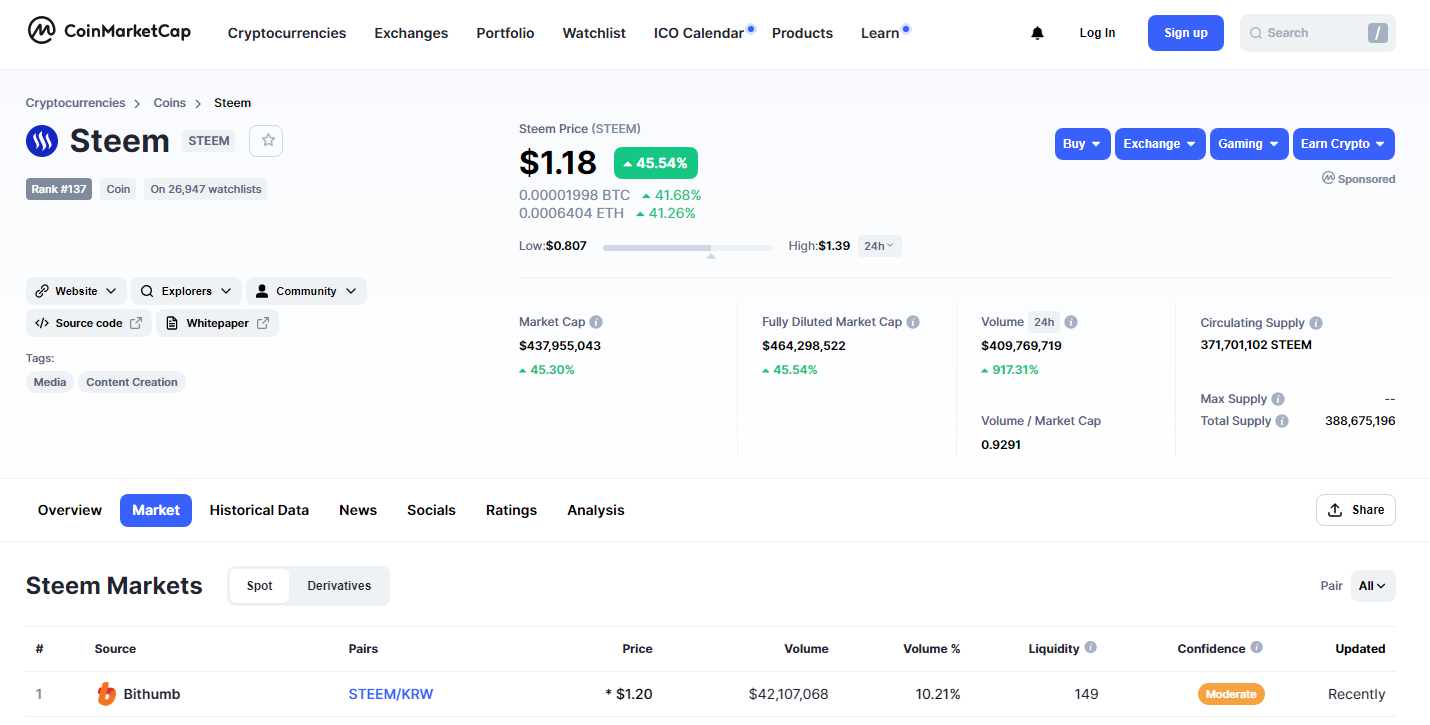Click the CoinMarketCap logo
Image resolution: width=1430 pixels, height=725 pixels.
click(x=108, y=32)
